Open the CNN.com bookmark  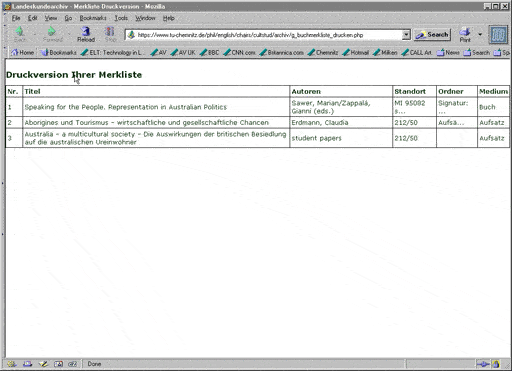point(239,53)
